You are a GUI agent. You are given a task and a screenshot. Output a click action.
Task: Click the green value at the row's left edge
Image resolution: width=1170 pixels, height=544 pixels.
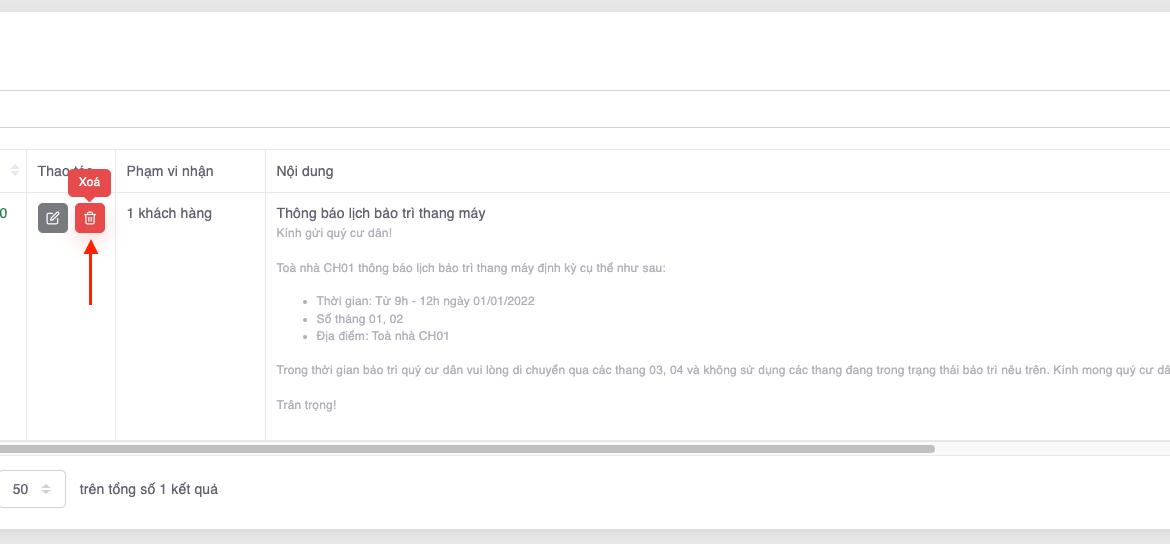pos(4,213)
